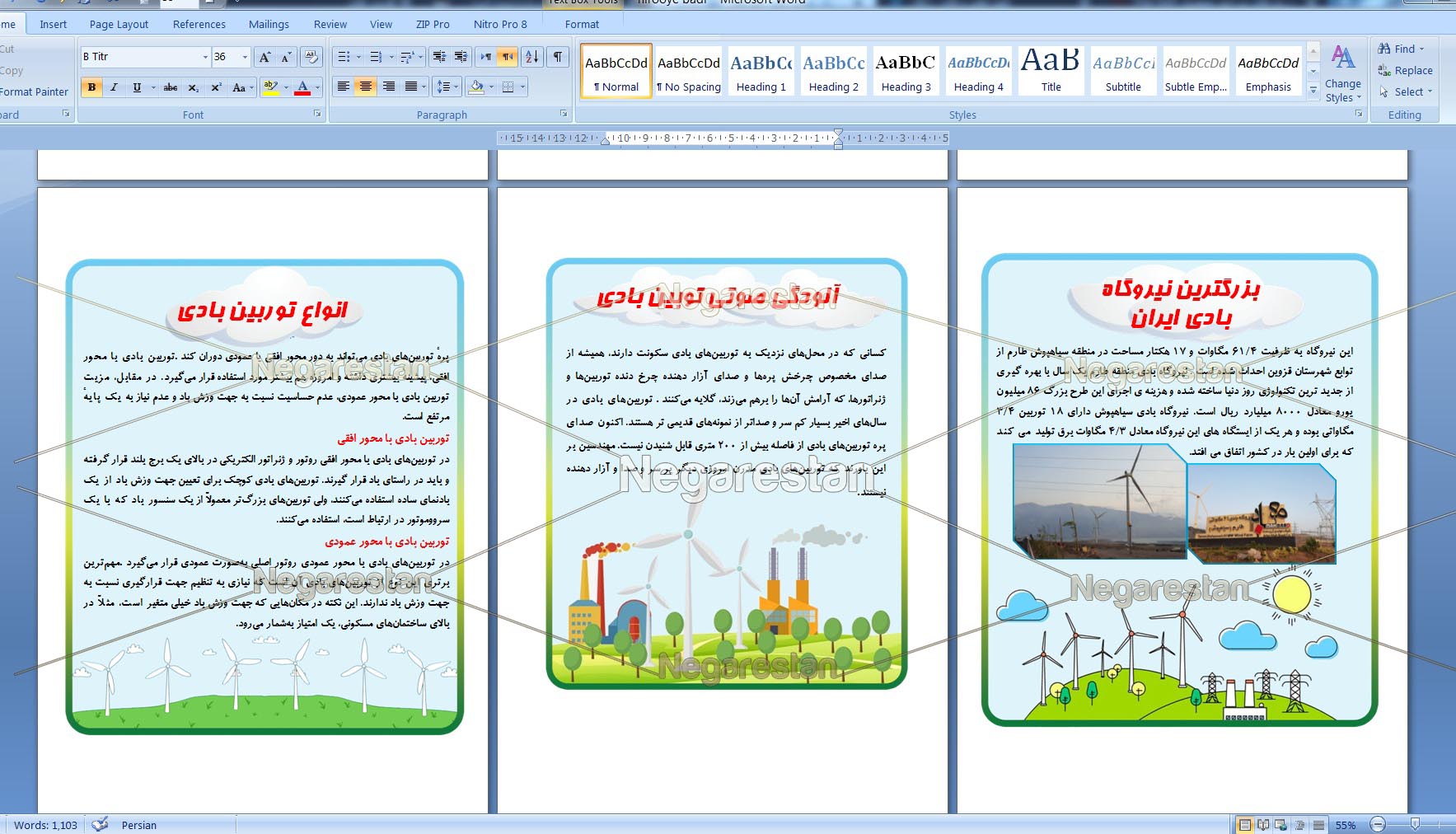The width and height of the screenshot is (1456, 834).
Task: Open shading color dropdown arrow
Action: (x=491, y=87)
